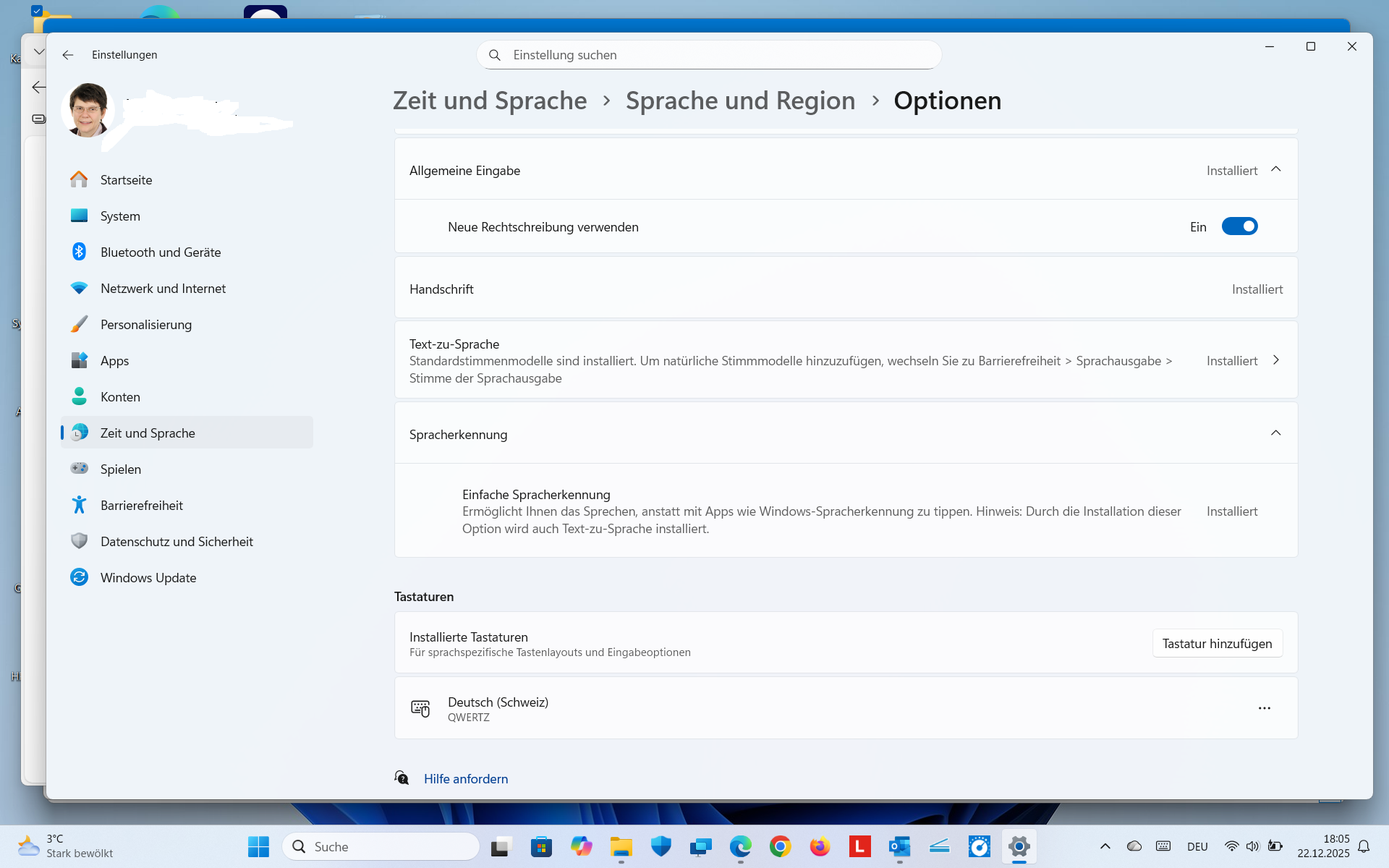Click the Datenschutz und Sicherheit shield icon
The height and width of the screenshot is (868, 1389).
79,541
